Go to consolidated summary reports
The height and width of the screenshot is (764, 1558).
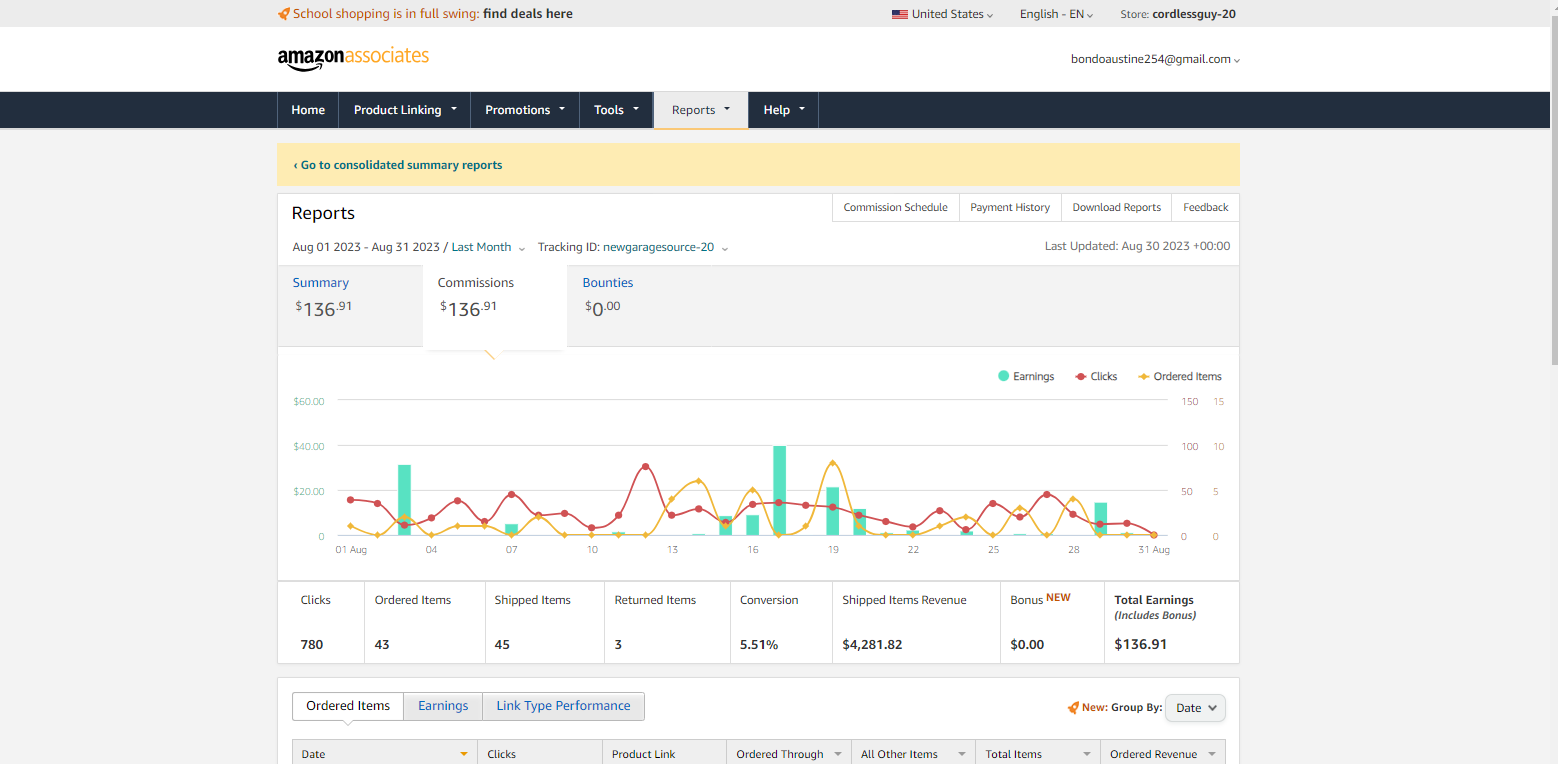398,165
